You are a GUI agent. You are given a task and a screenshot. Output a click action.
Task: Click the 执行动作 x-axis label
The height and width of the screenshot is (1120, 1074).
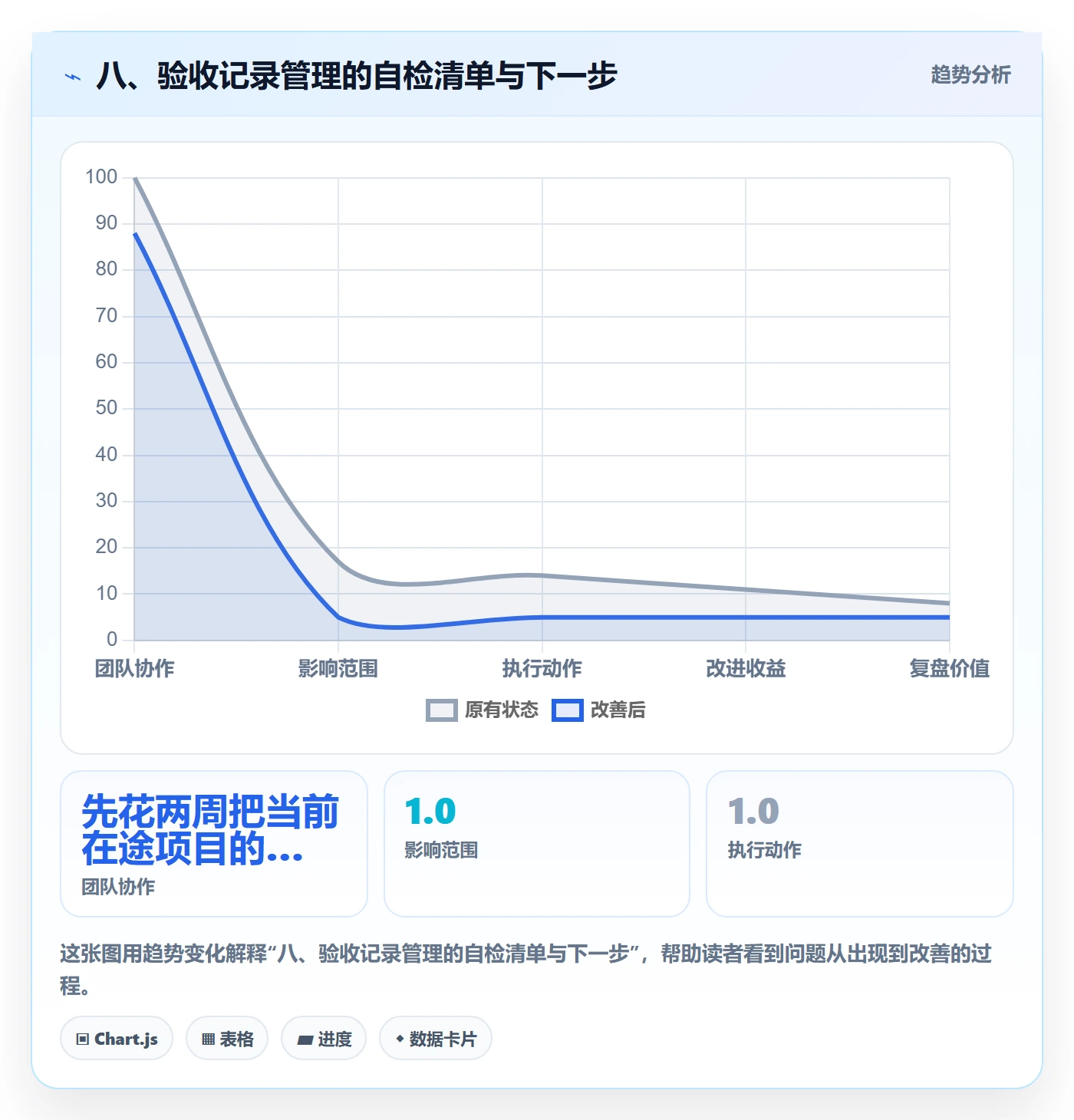[542, 669]
